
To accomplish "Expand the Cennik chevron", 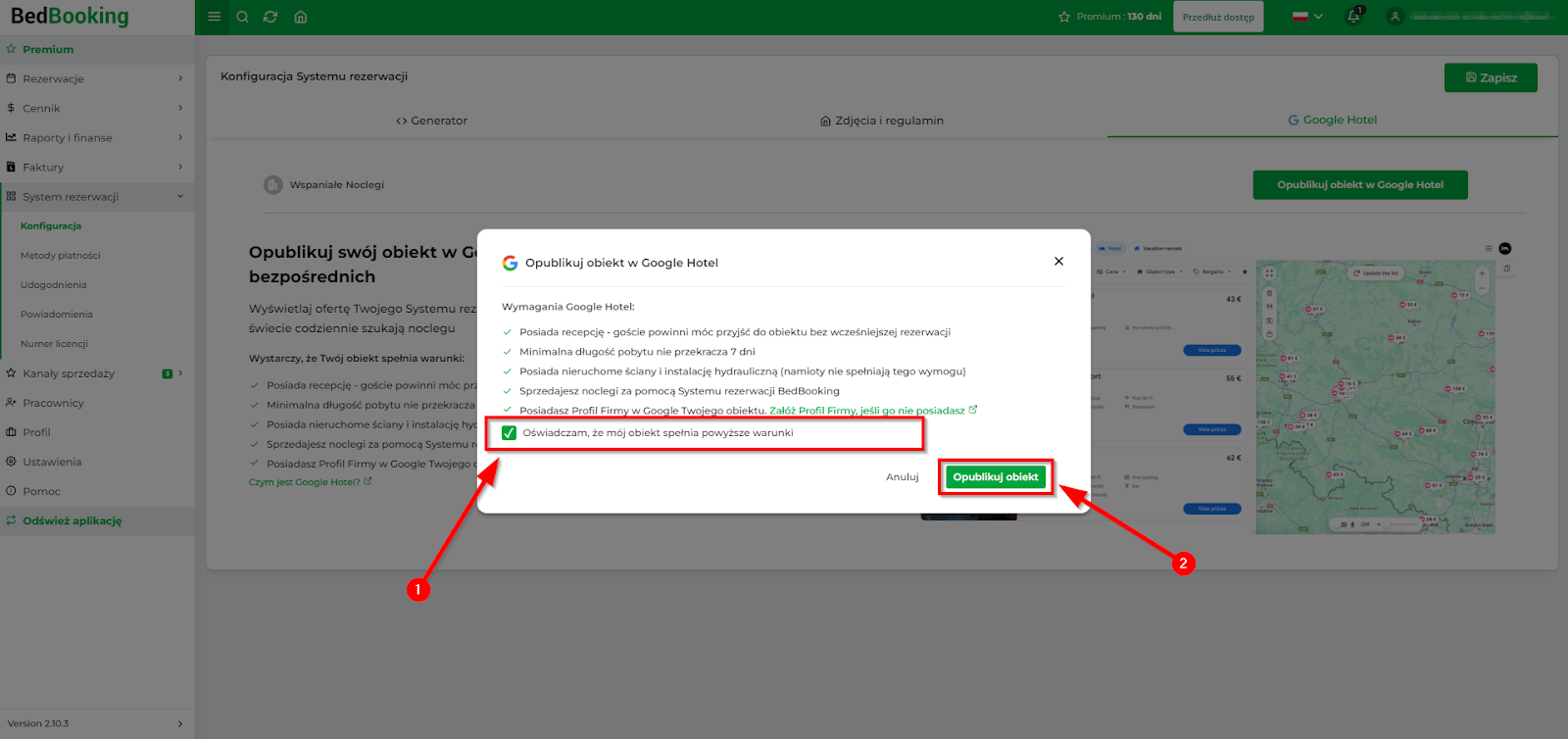I will tap(180, 108).
